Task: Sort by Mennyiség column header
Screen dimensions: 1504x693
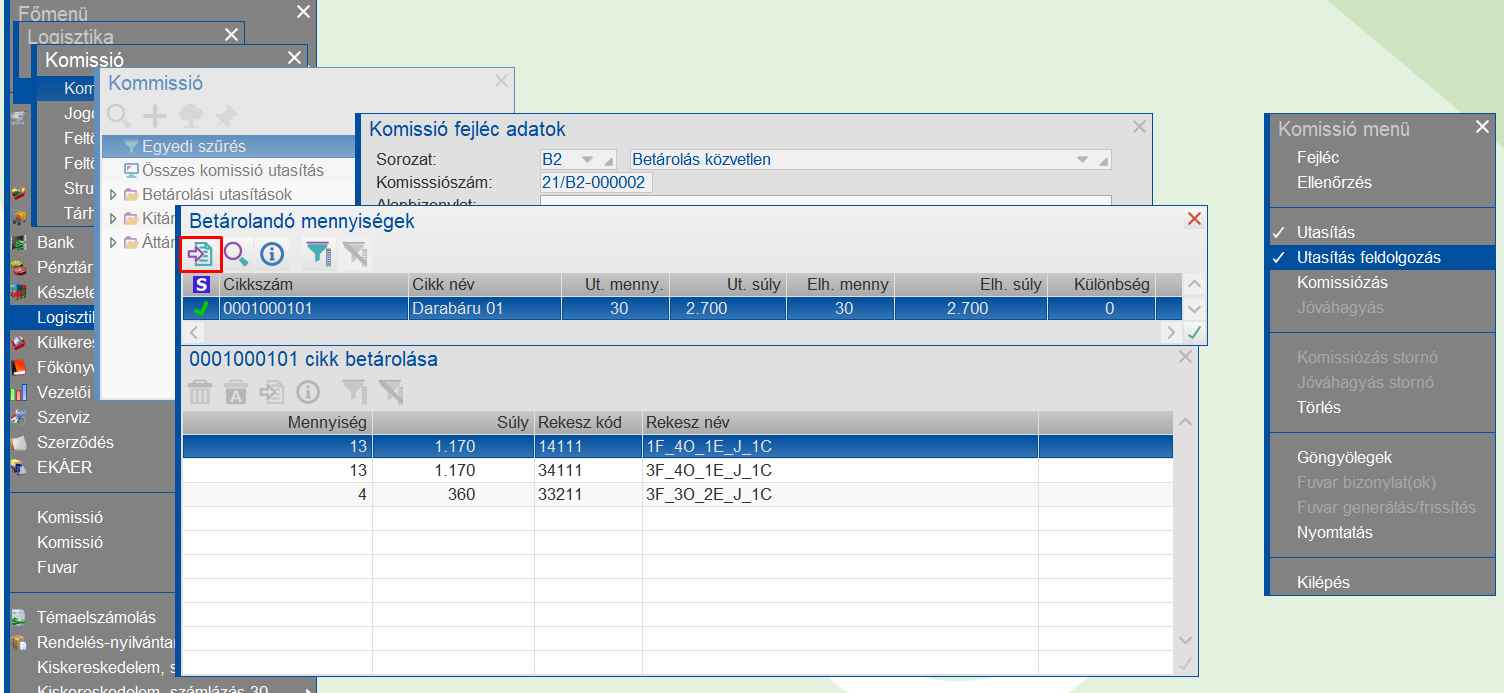Action: click(277, 422)
